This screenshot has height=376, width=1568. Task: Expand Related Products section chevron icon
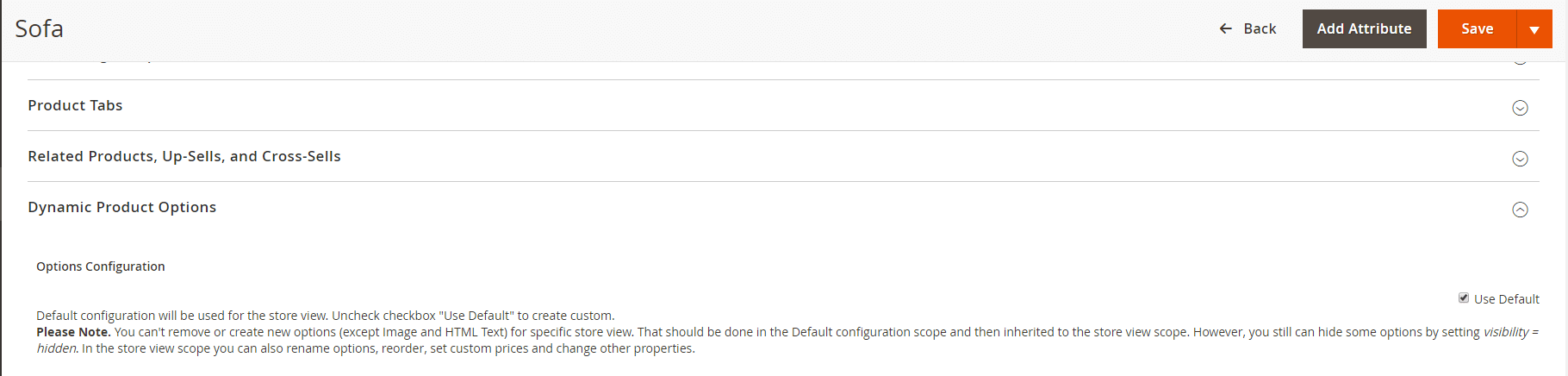[1520, 159]
